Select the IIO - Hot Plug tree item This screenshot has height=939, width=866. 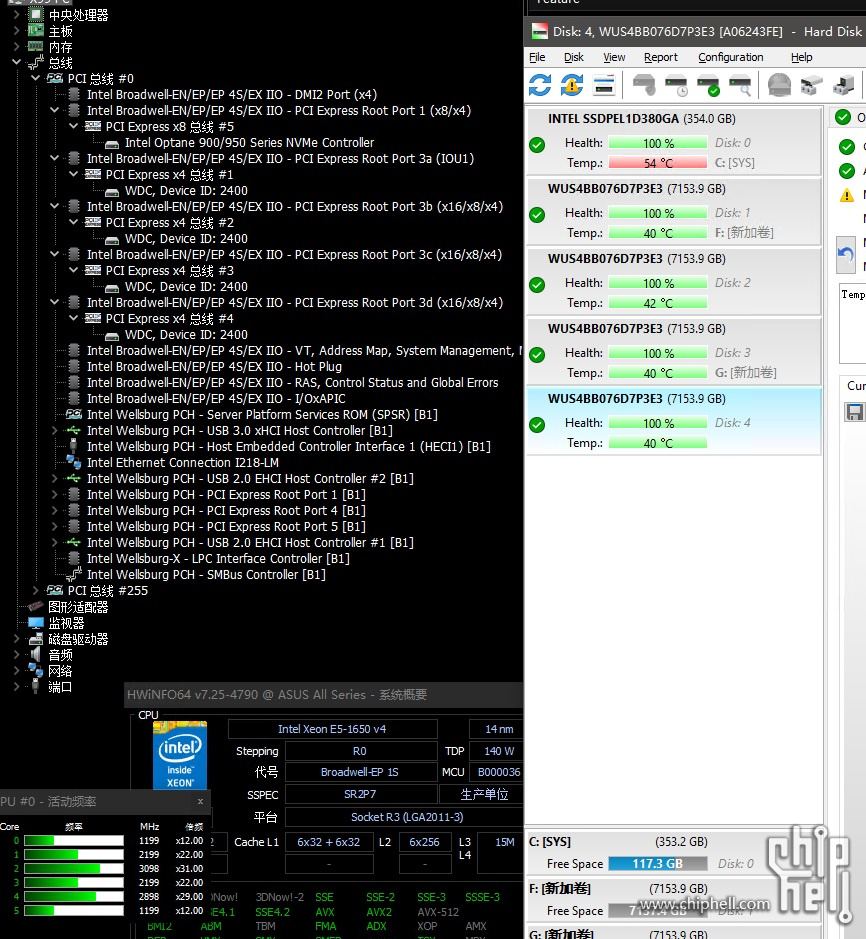(x=214, y=366)
